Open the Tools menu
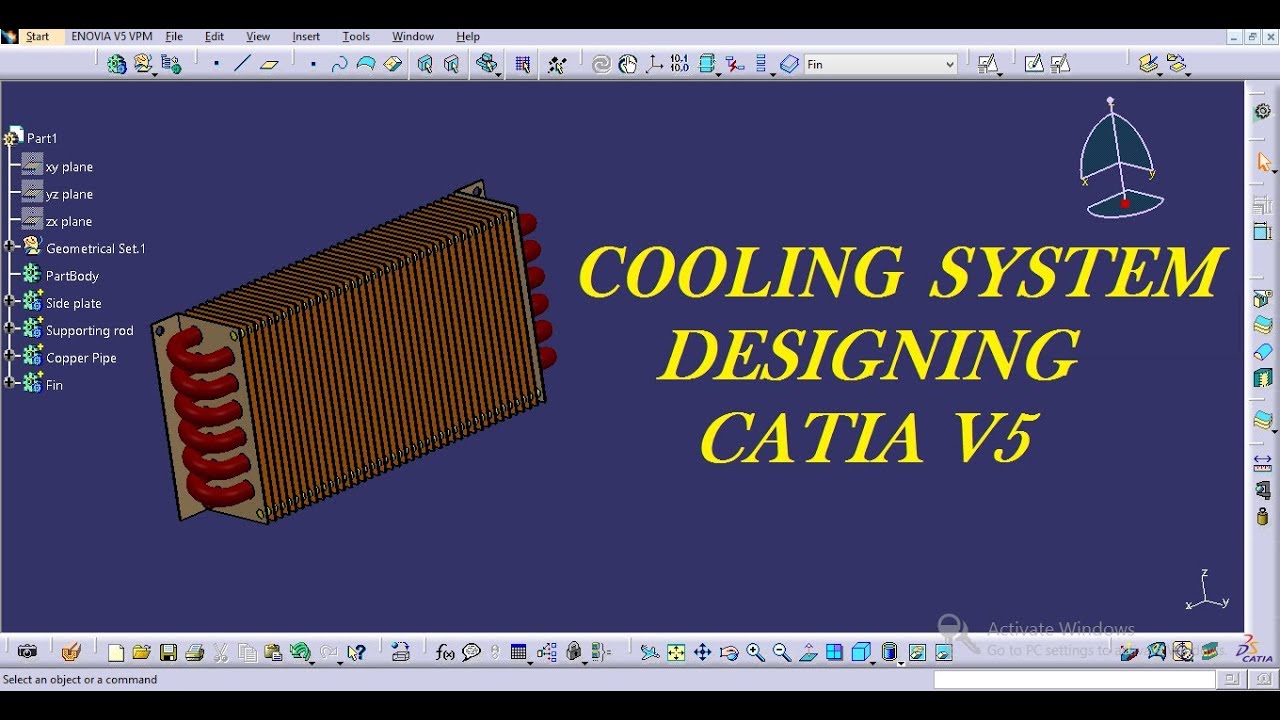This screenshot has height=720, width=1280. point(356,37)
